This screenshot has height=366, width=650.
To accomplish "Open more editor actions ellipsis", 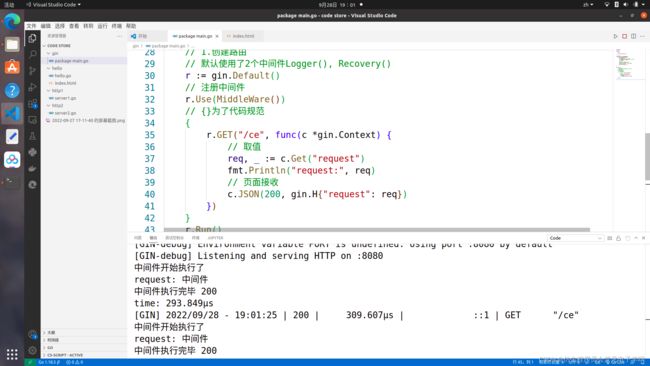I will [643, 36].
